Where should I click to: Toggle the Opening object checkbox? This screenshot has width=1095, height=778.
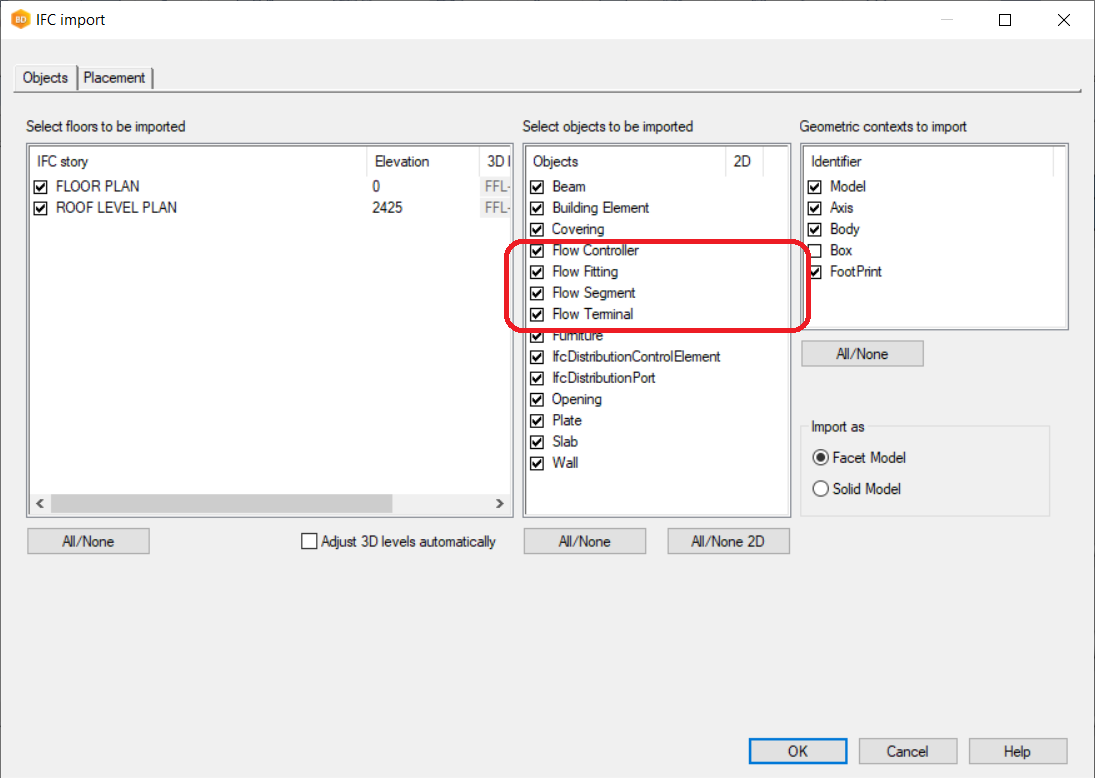click(537, 399)
